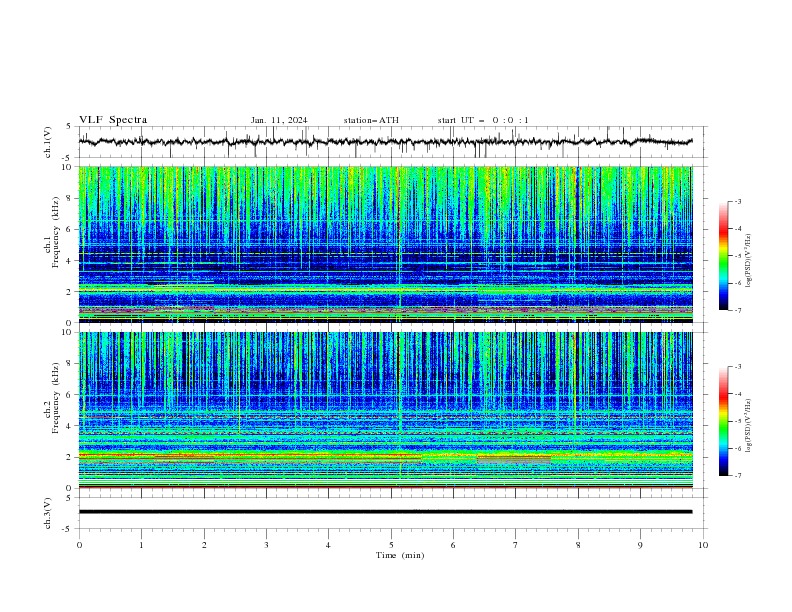Click the "-4" label on lower colorbar
This screenshot has width=792, height=612.
click(x=737, y=394)
